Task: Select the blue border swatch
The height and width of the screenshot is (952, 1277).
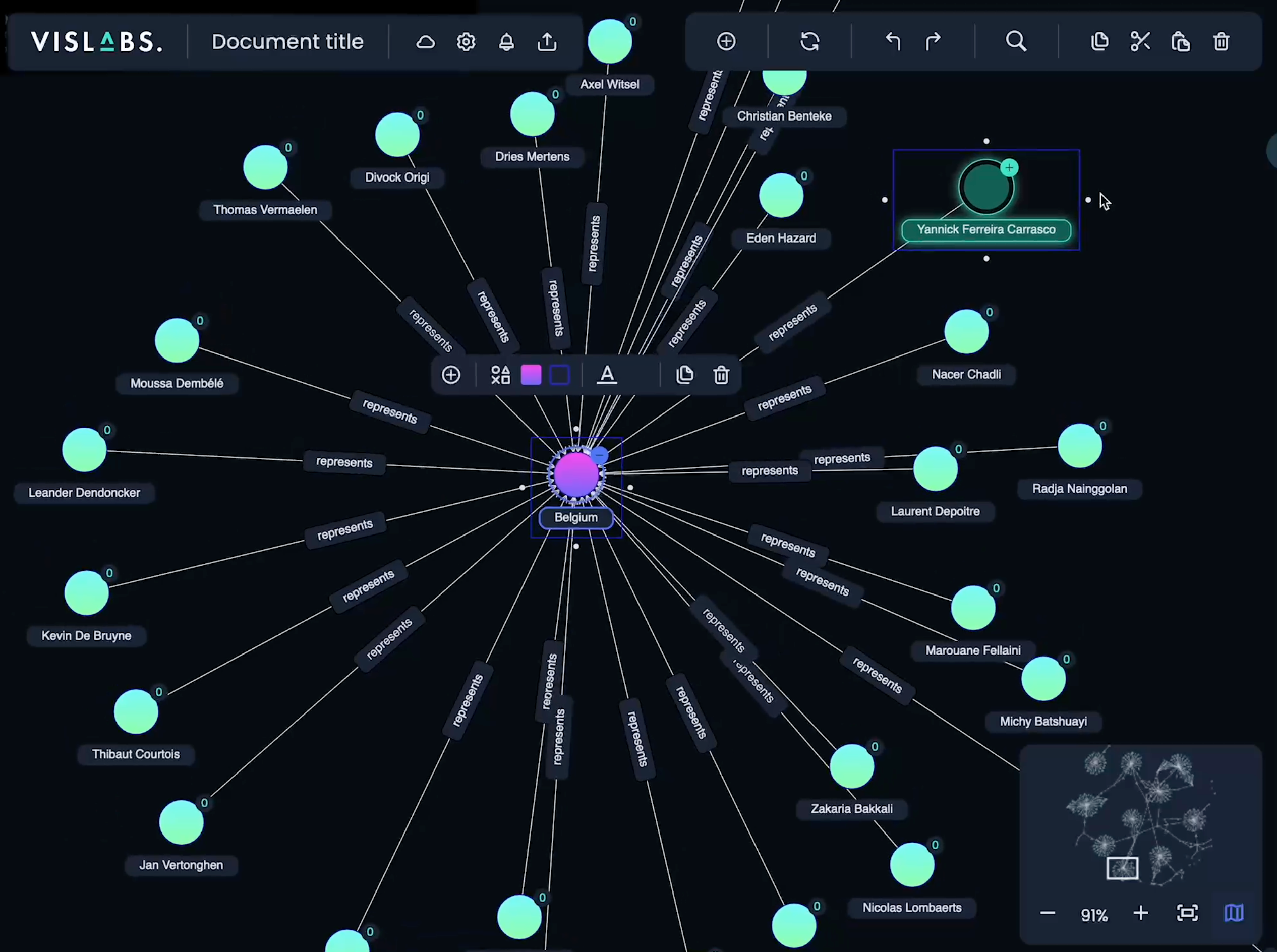Action: tap(559, 375)
